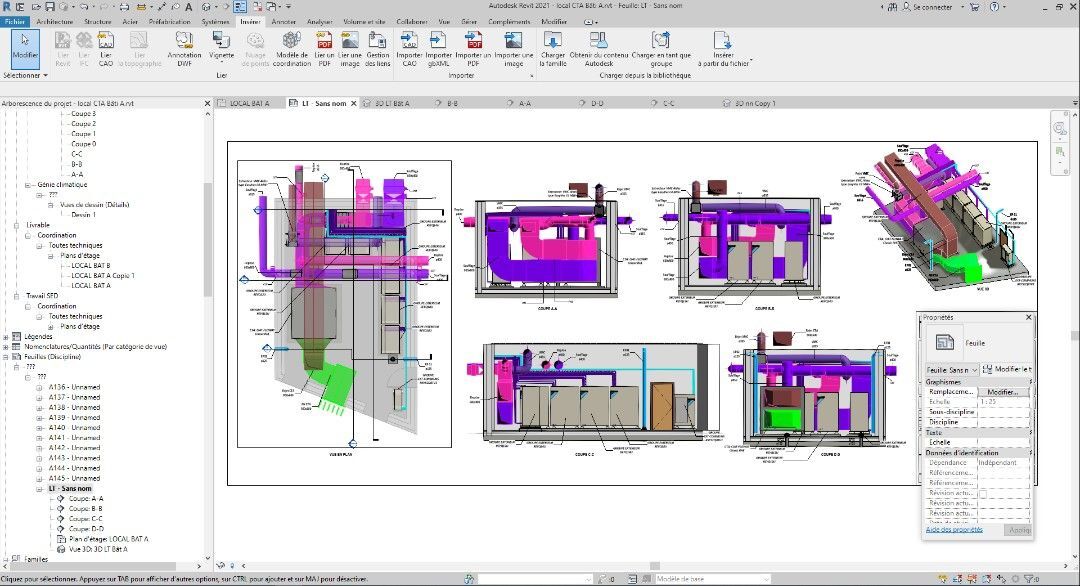
Task: Collapse the Feuilles (Discipline) node
Action: point(7,356)
